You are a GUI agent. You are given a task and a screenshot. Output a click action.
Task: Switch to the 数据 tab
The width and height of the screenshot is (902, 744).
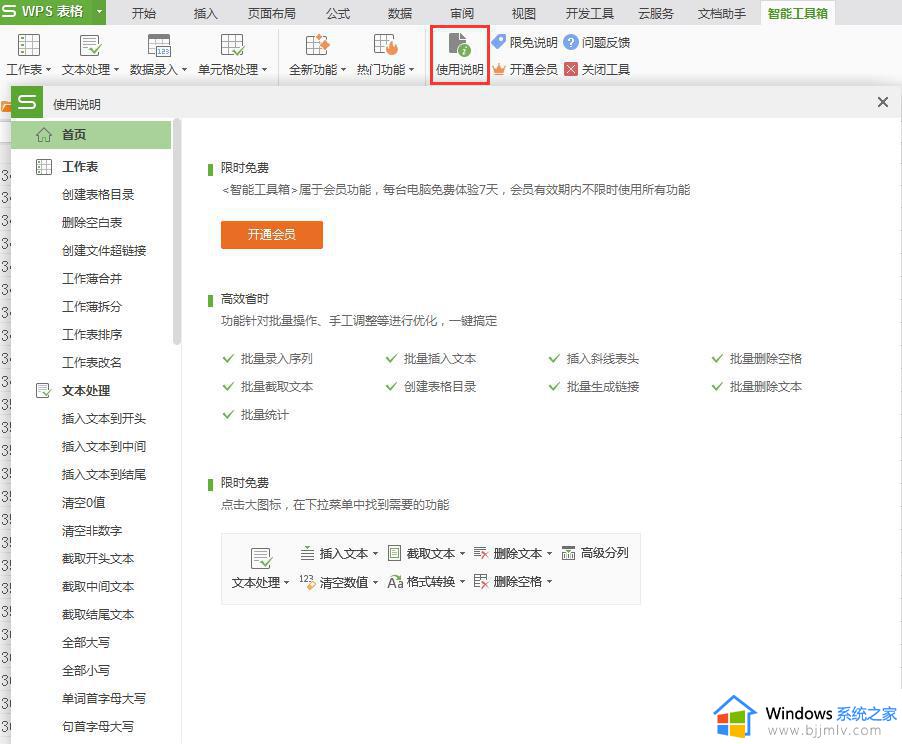pyautogui.click(x=400, y=13)
